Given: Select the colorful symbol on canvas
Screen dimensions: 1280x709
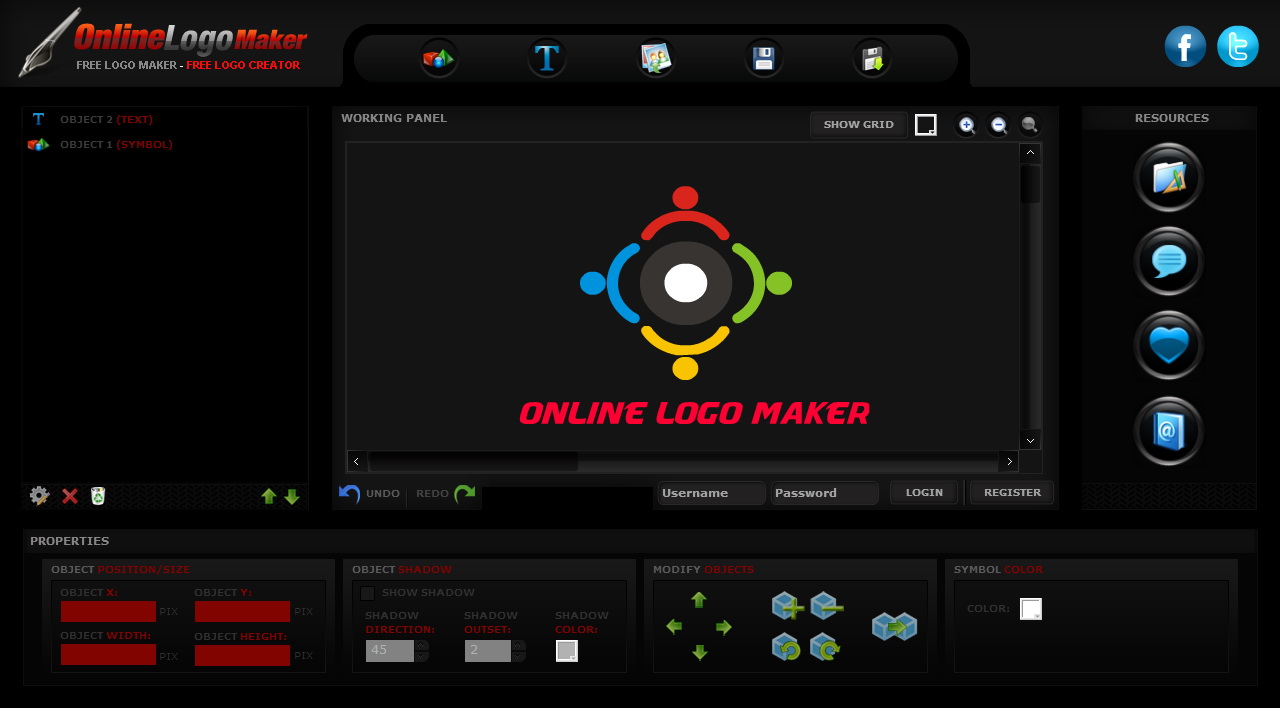Looking at the screenshot, I should click(686, 283).
